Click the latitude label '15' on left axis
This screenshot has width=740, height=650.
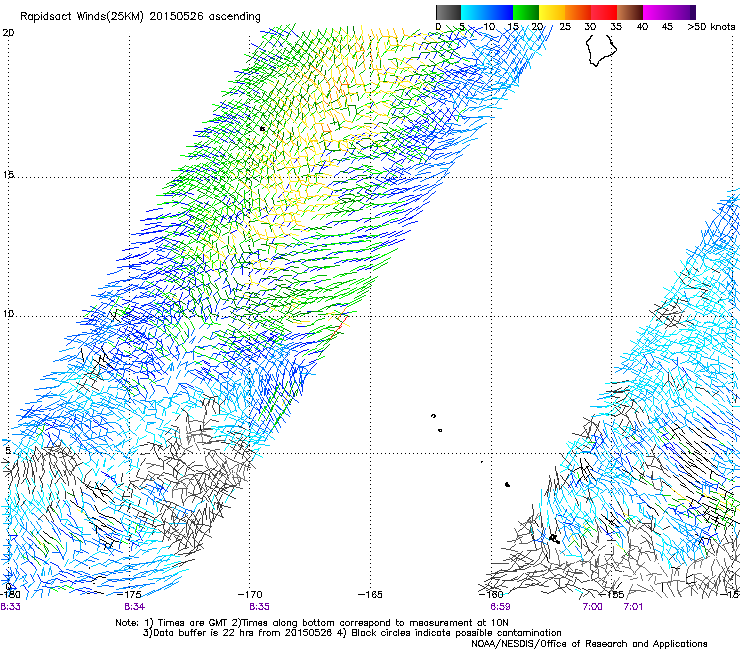tap(8, 175)
